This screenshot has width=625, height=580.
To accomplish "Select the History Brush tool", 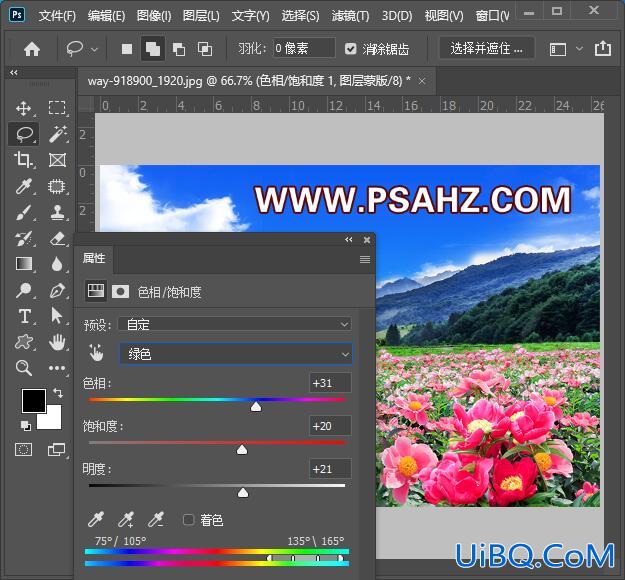I will [x=24, y=238].
